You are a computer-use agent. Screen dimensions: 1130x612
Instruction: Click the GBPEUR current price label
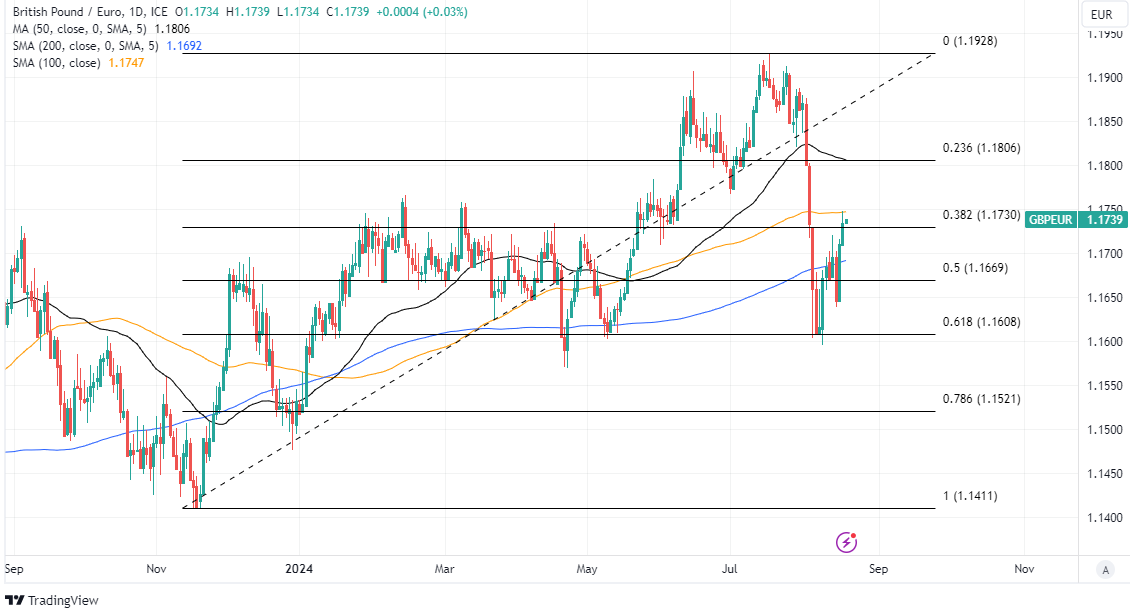[1051, 219]
